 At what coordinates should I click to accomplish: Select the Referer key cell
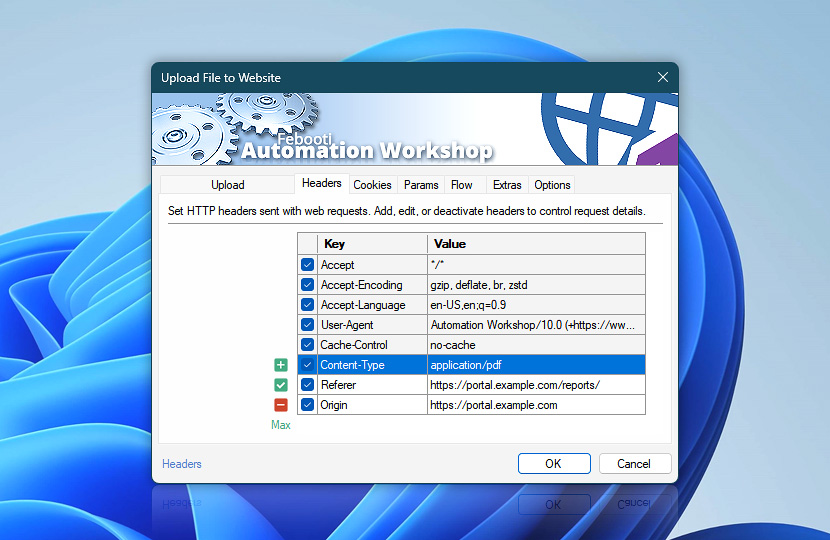click(372, 385)
